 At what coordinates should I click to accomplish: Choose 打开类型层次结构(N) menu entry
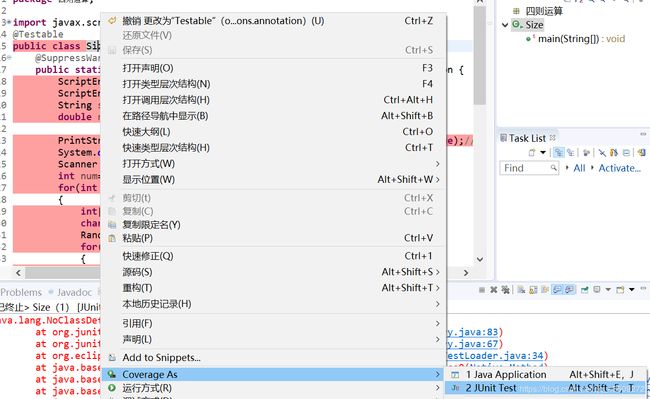coord(274,84)
